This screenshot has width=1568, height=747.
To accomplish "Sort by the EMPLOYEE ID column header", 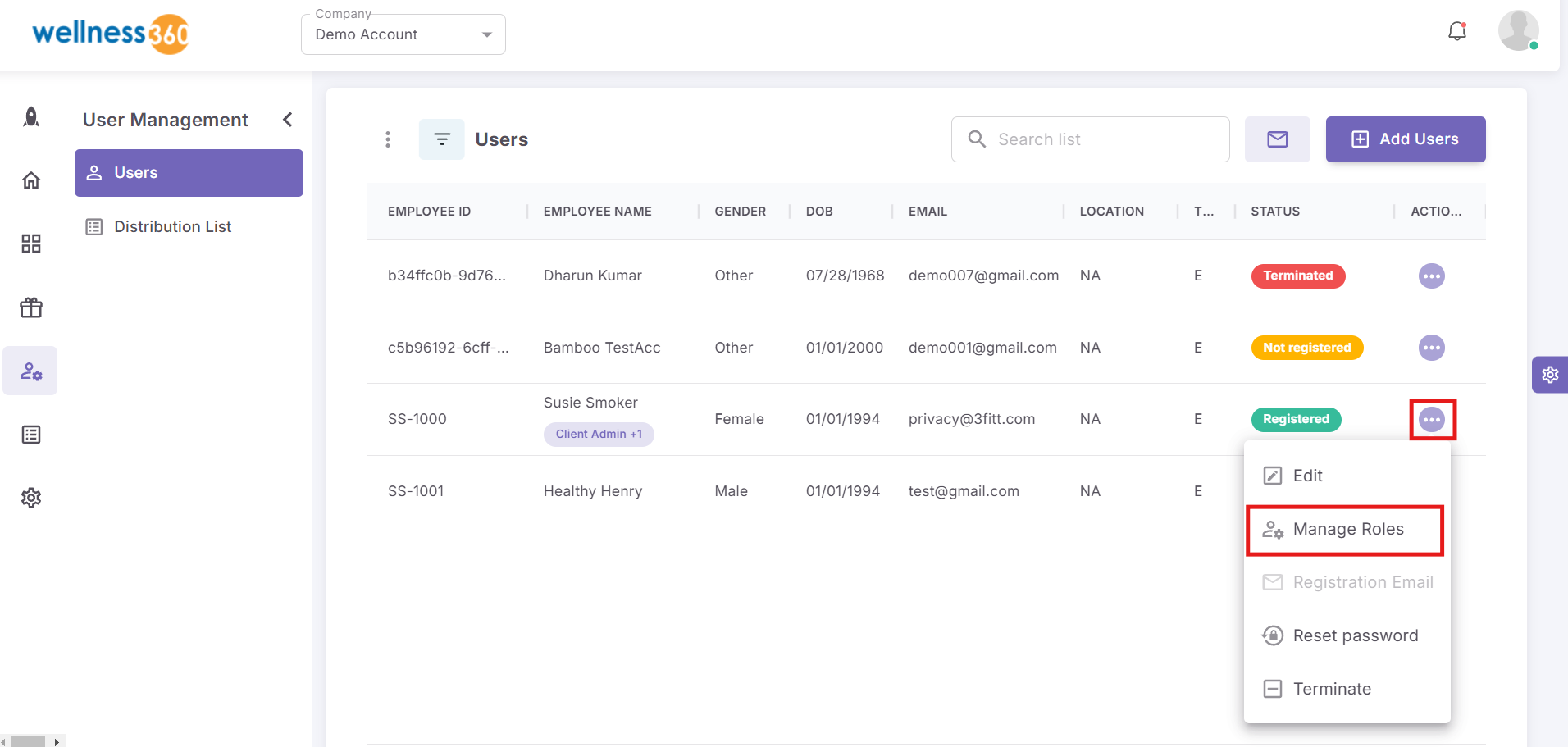I will [429, 212].
